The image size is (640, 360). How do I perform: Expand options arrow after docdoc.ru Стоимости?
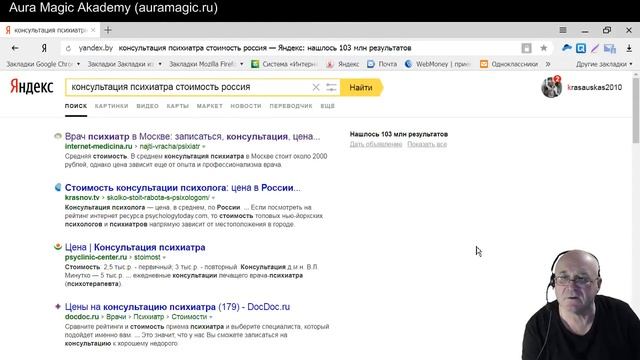[211, 317]
